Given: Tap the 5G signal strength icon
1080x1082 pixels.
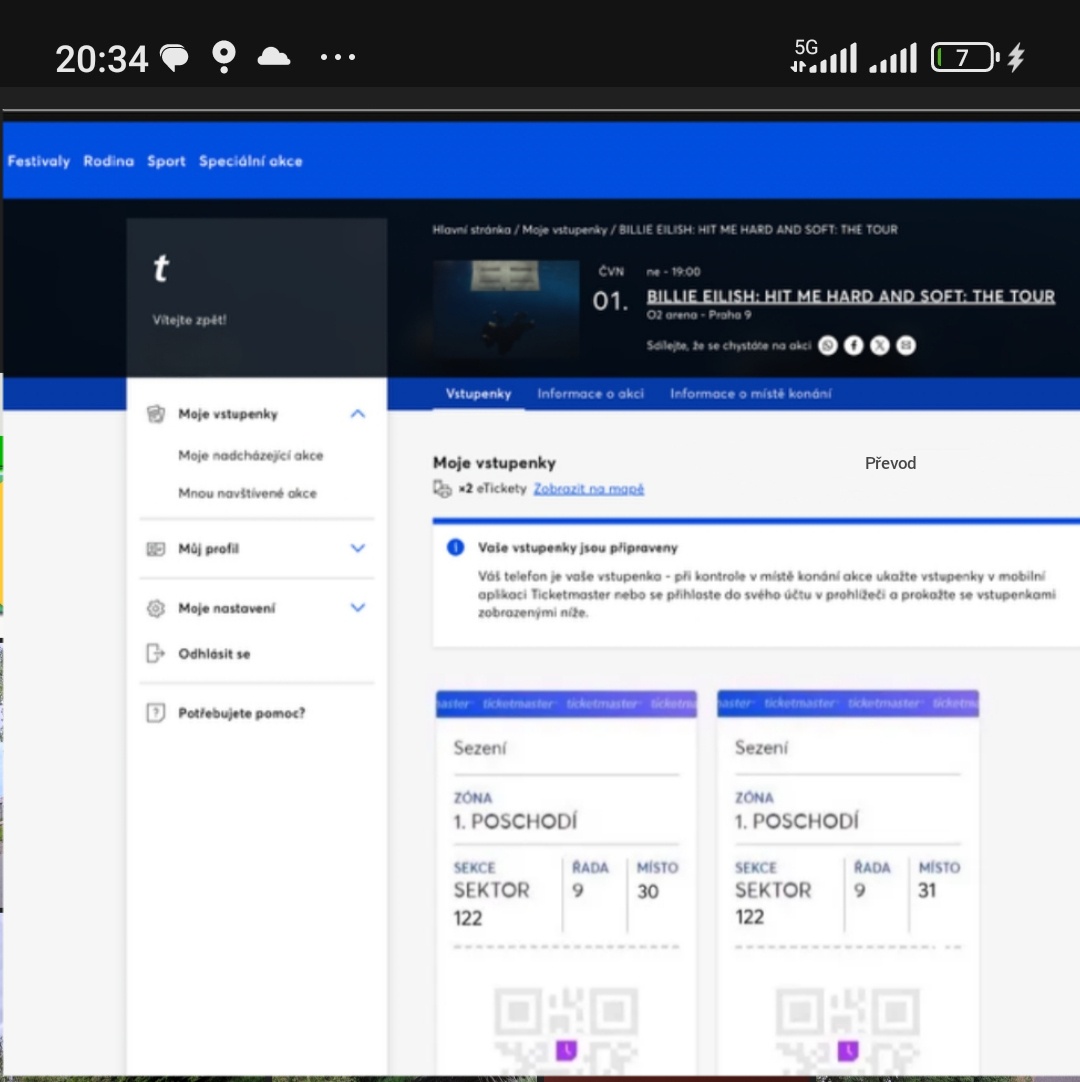Looking at the screenshot, I should [x=824, y=57].
